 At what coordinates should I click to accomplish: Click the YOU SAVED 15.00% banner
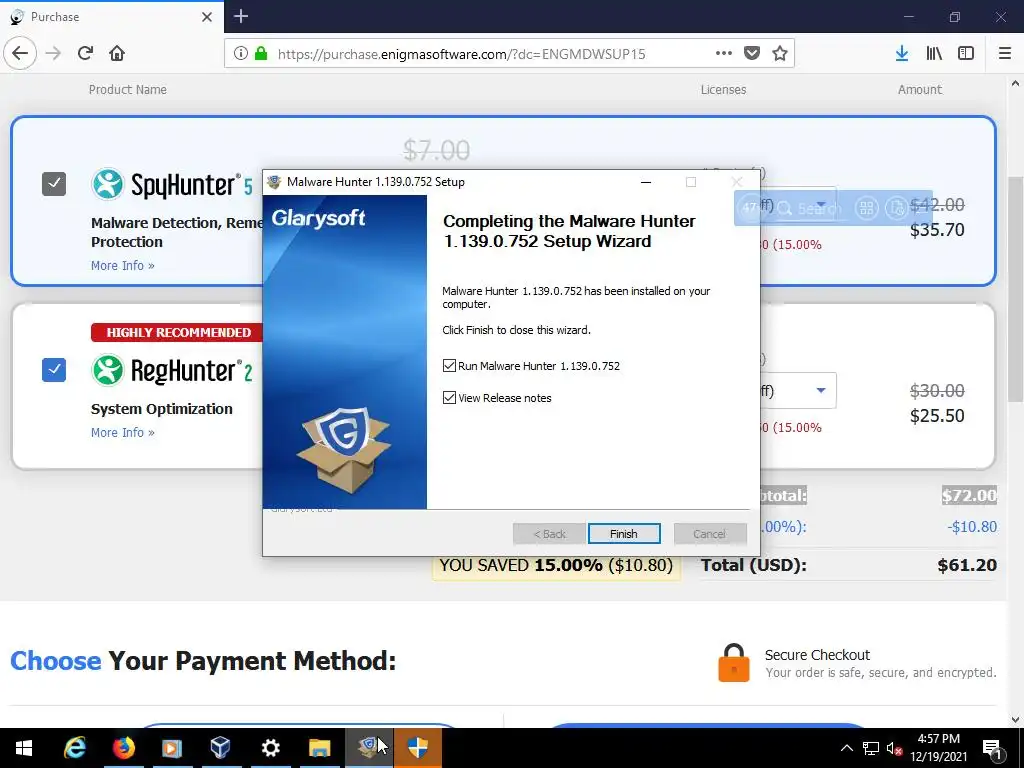coord(556,566)
